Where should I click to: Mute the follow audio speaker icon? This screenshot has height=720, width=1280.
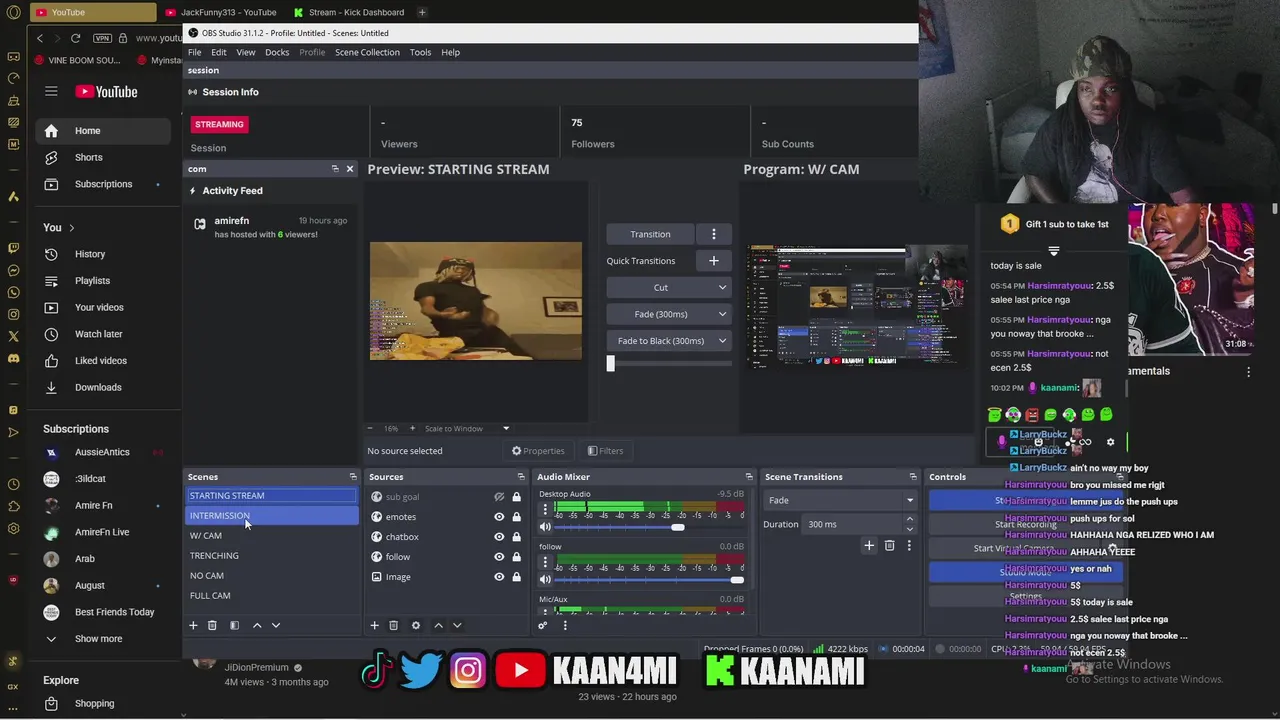tap(545, 579)
